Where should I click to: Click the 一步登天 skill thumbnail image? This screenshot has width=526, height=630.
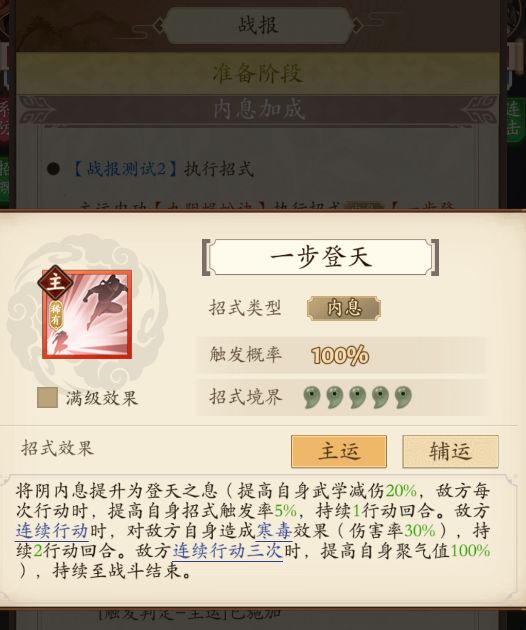tap(87, 314)
